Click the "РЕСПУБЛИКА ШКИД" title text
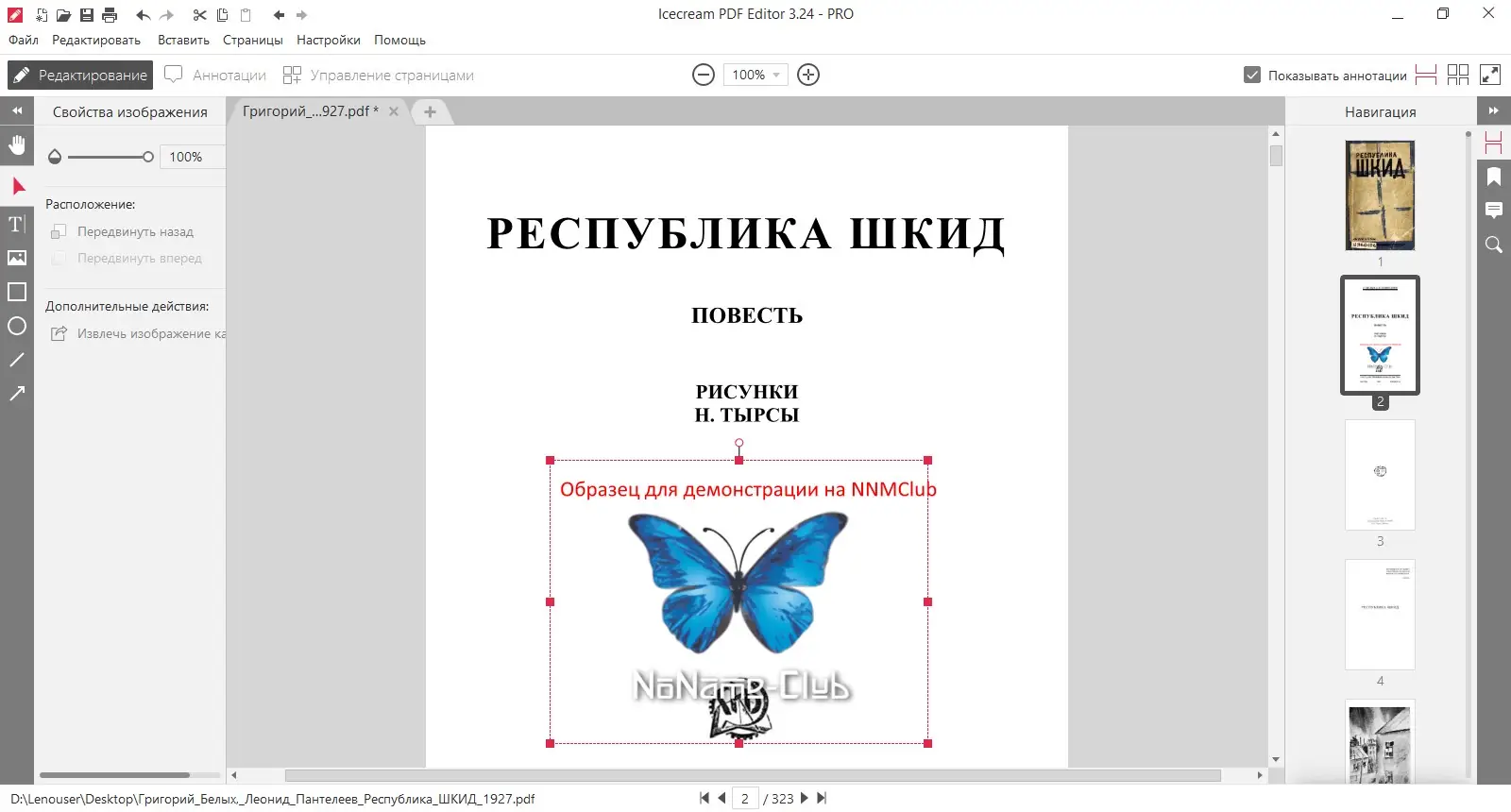Screen dimensions: 1511x812 pyautogui.click(x=746, y=234)
